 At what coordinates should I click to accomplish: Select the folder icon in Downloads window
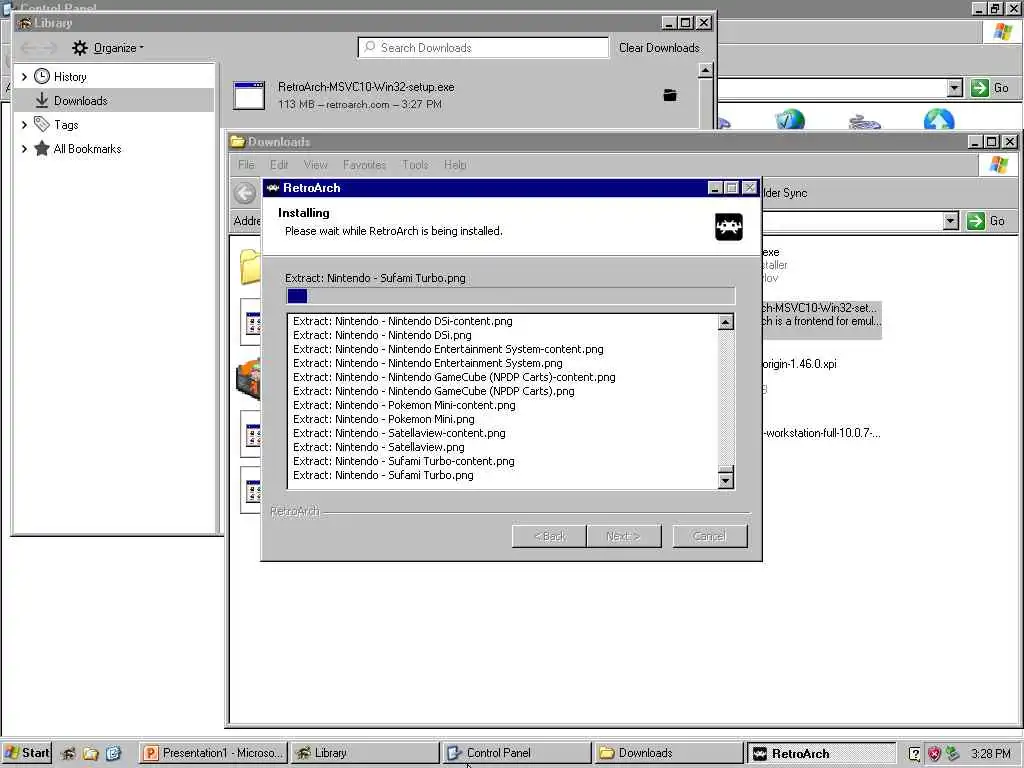point(249,266)
